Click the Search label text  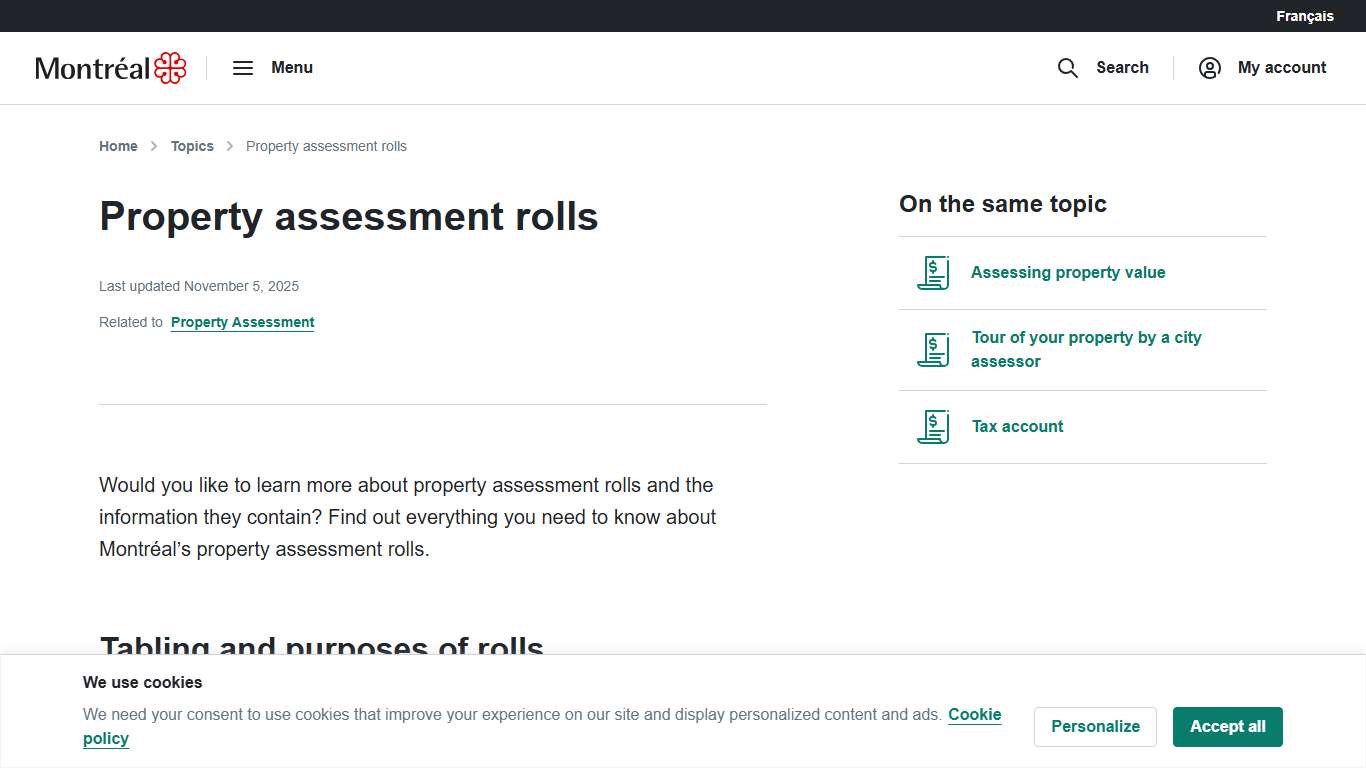coord(1122,67)
